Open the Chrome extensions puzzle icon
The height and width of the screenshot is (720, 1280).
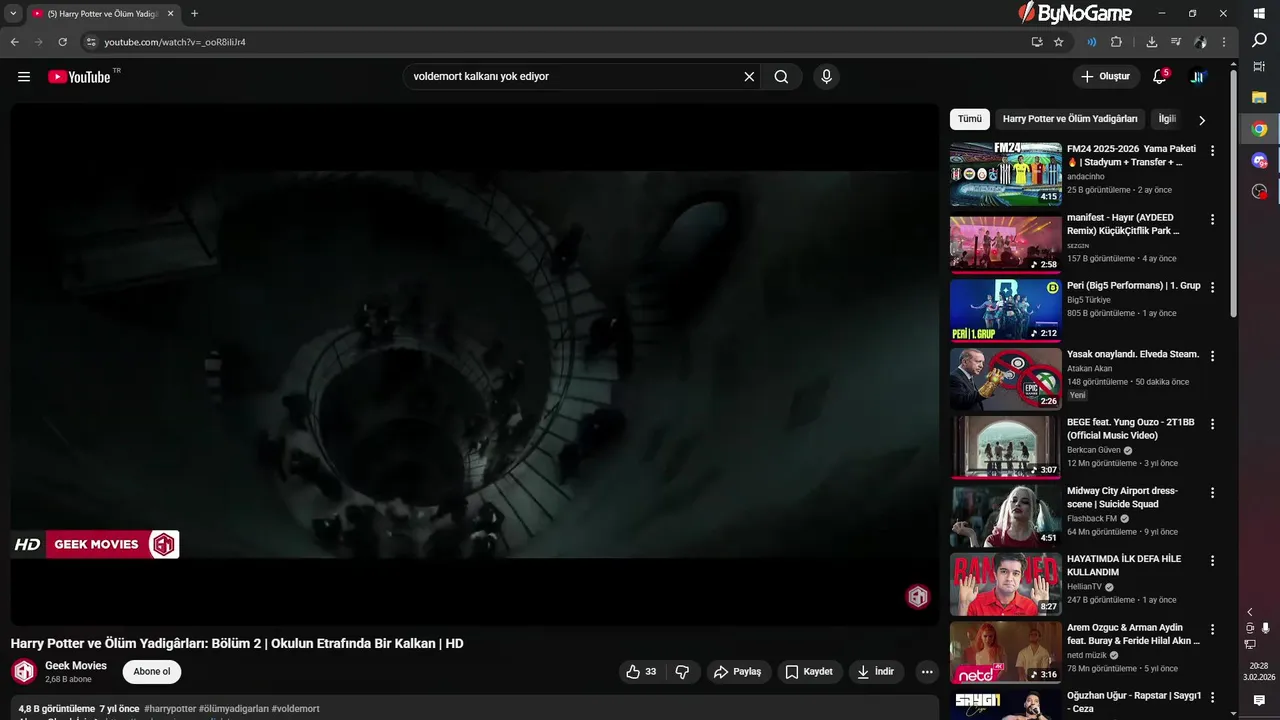1116,42
